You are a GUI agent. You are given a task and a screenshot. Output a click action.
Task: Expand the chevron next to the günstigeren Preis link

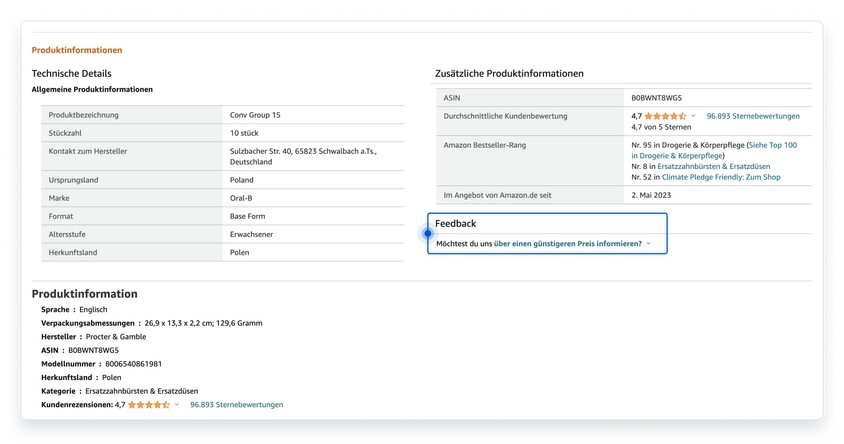pos(648,244)
